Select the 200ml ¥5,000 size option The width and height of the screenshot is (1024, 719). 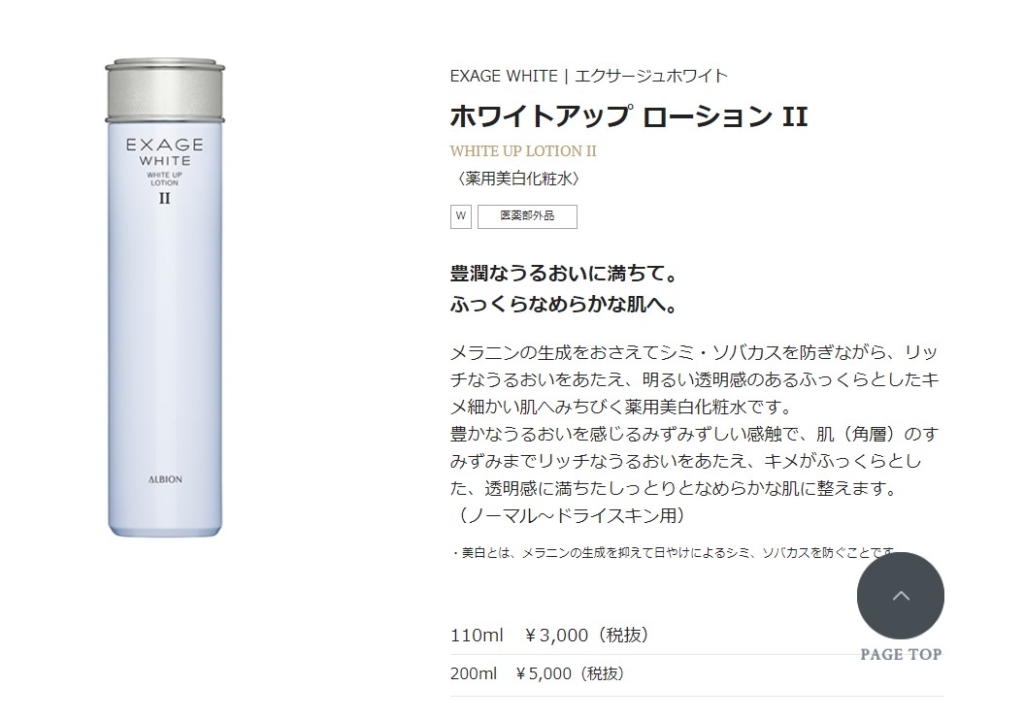(537, 673)
